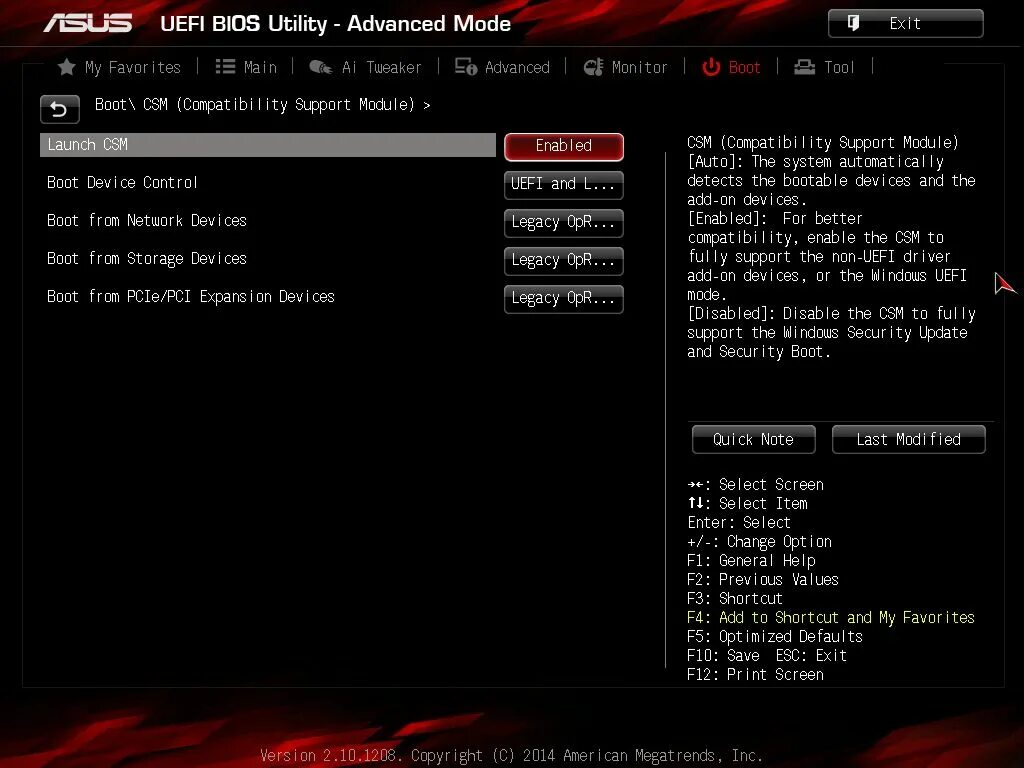
Task: Open the Ai Tweaker tab
Action: [x=365, y=67]
